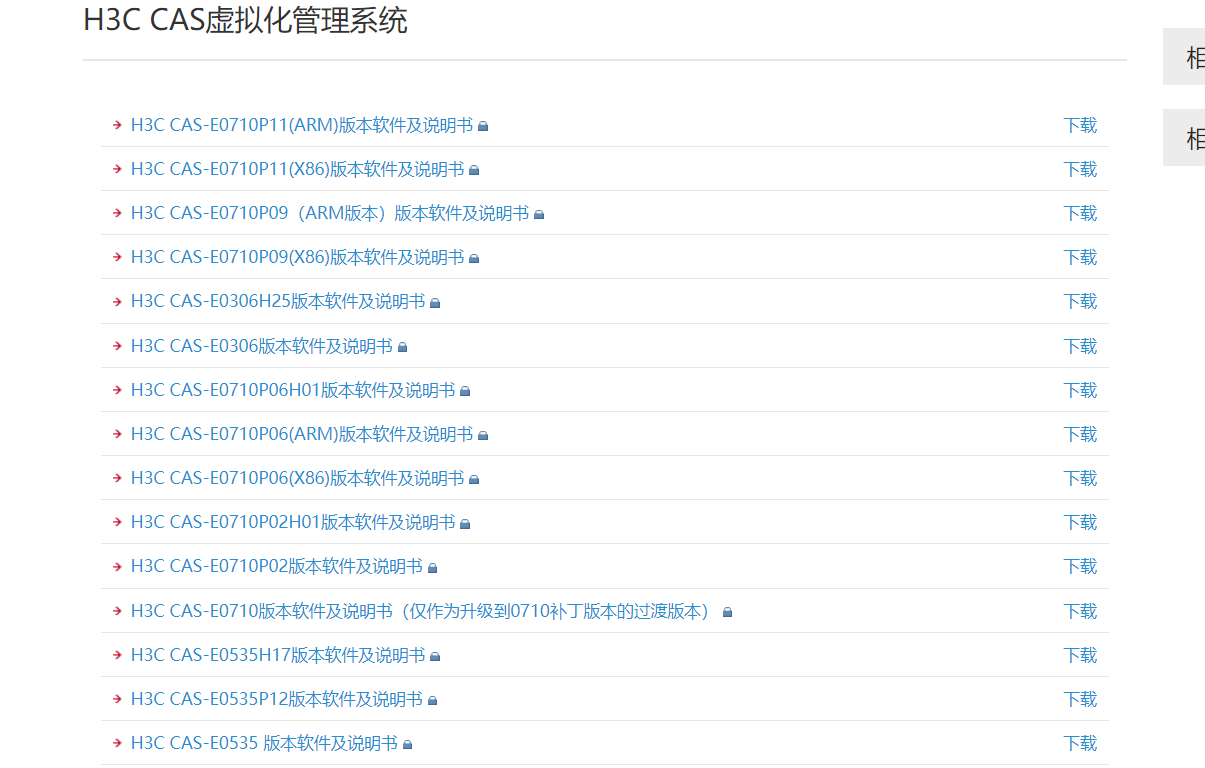Click red arrow bullet before E0710P06(ARM) entry
This screenshot has height=768, width=1205.
click(117, 434)
